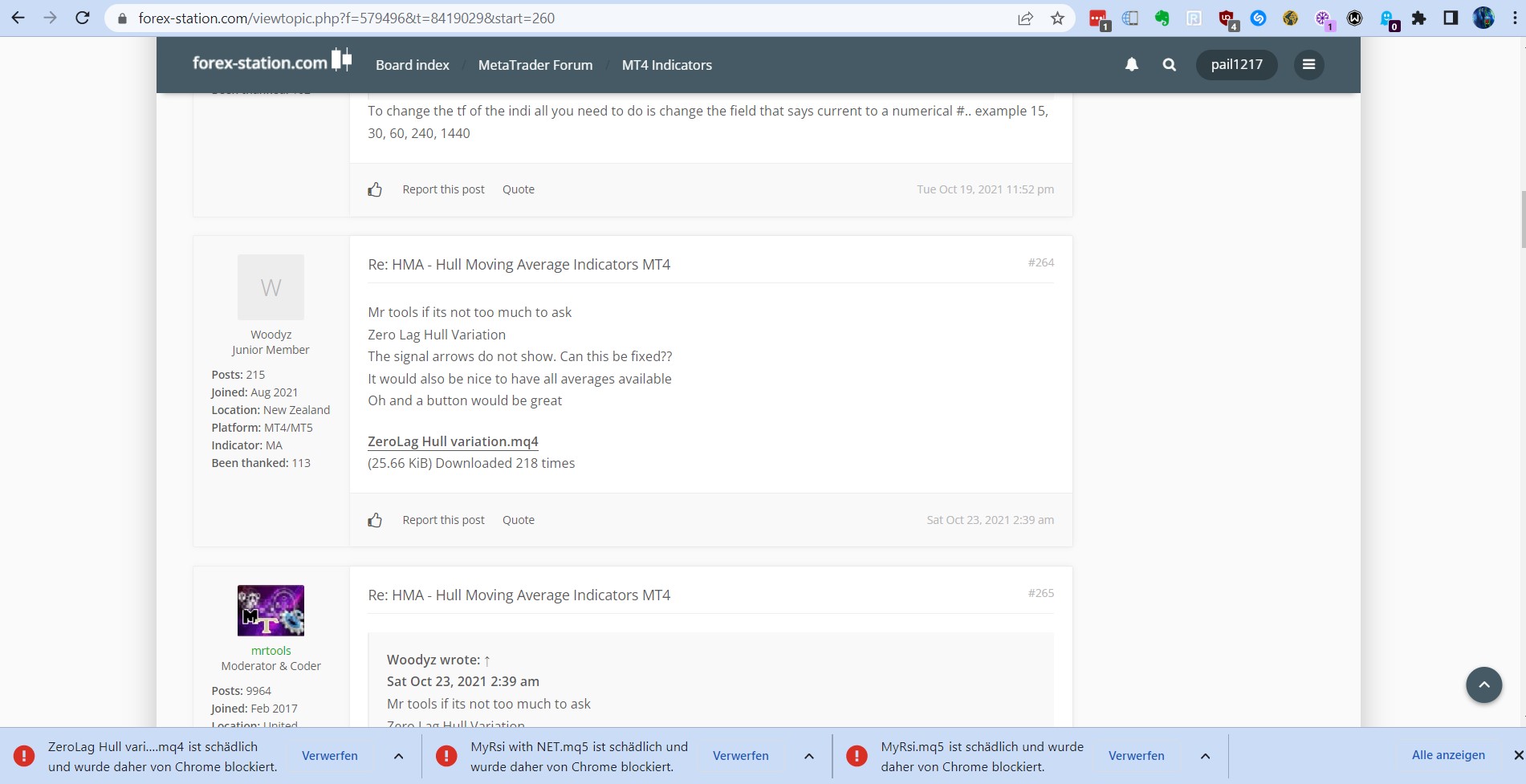Open the Chrome extensions puzzle menu
The height and width of the screenshot is (784, 1526).
(x=1418, y=18)
